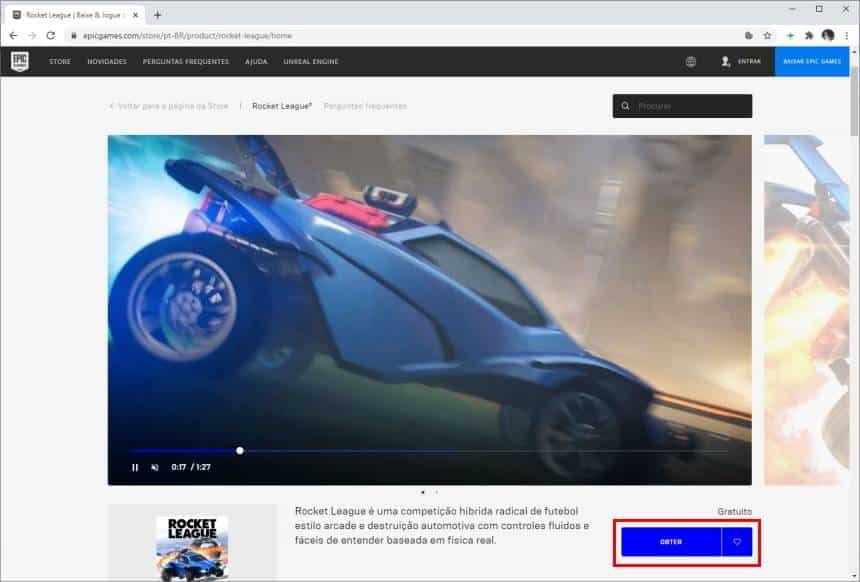Screen dimensions: 860x582
Task: Select the second carousel dot indicator
Action: coord(437,492)
